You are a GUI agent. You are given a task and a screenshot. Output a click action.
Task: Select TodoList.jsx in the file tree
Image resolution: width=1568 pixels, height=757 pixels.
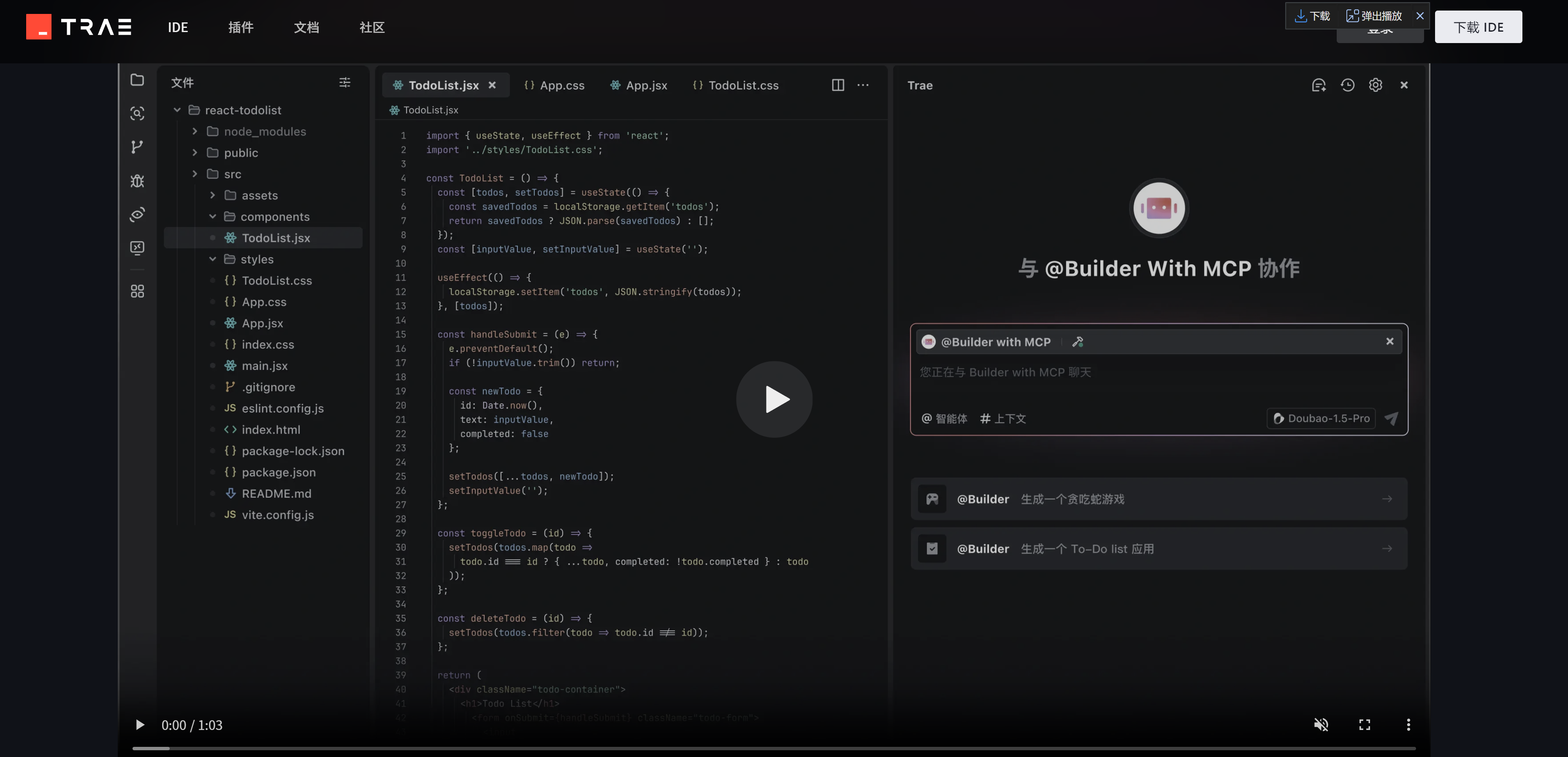tap(263, 238)
